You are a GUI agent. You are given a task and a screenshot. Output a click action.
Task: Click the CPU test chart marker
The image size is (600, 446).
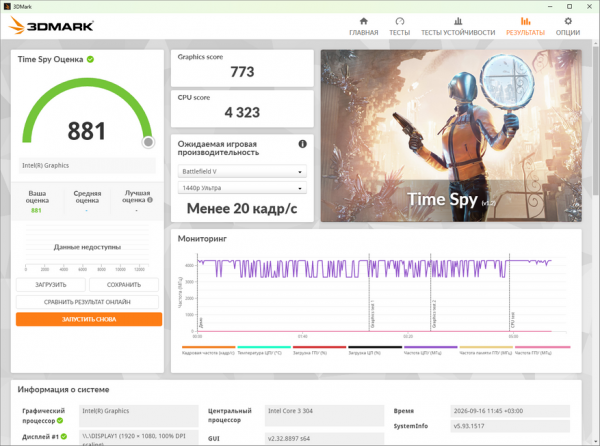tap(512, 320)
